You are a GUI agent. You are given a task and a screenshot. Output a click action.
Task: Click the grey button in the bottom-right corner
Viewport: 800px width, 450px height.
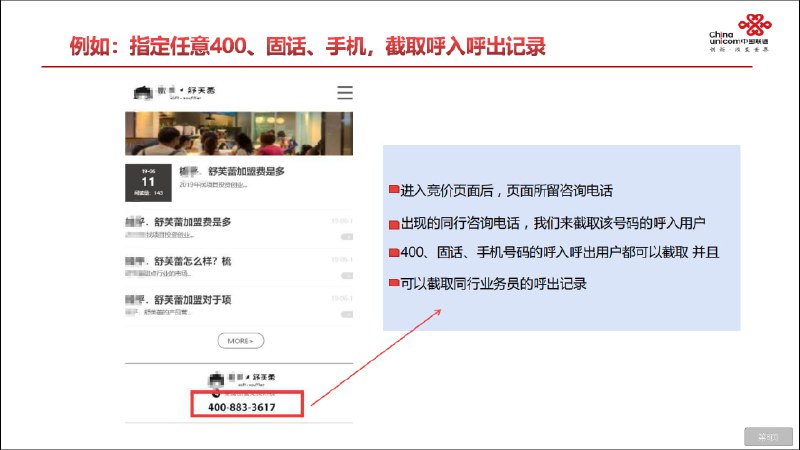click(767, 436)
